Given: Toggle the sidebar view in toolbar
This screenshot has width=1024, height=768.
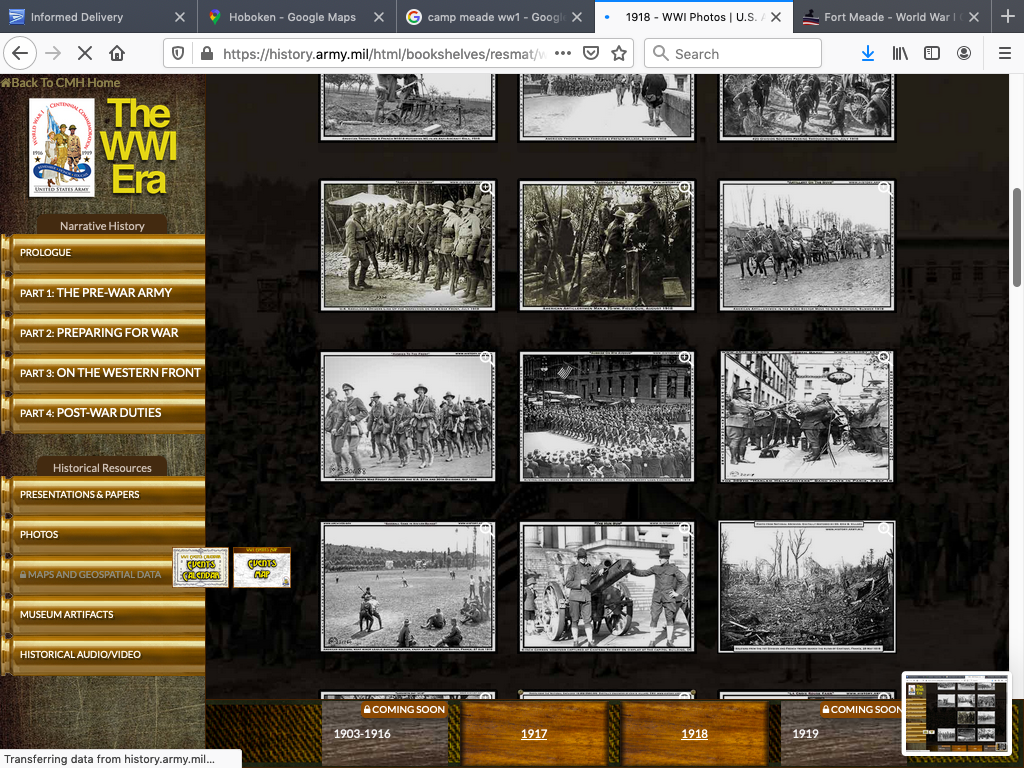Looking at the screenshot, I should pyautogui.click(x=932, y=53).
